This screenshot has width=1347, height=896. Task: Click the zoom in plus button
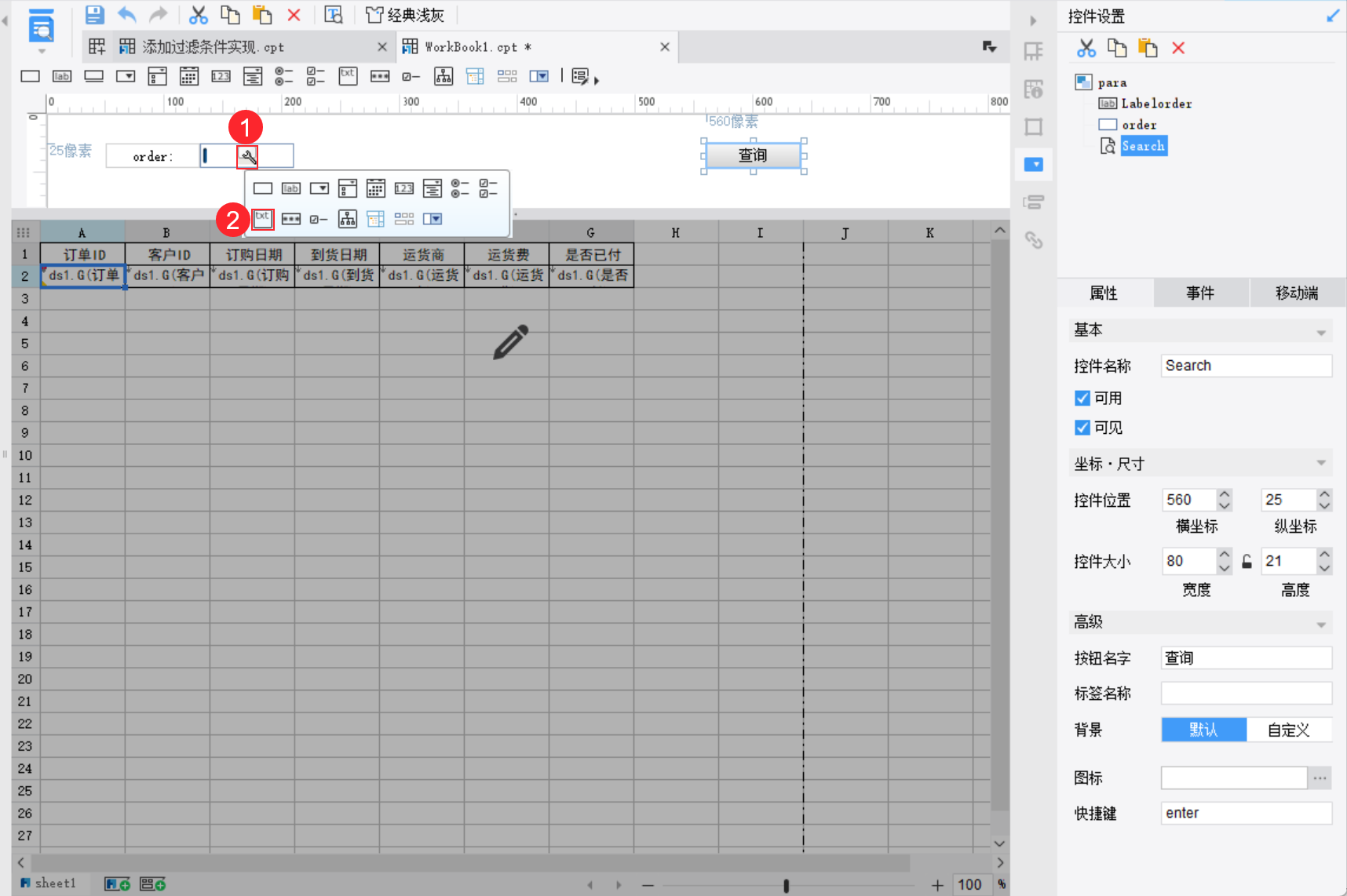click(937, 885)
